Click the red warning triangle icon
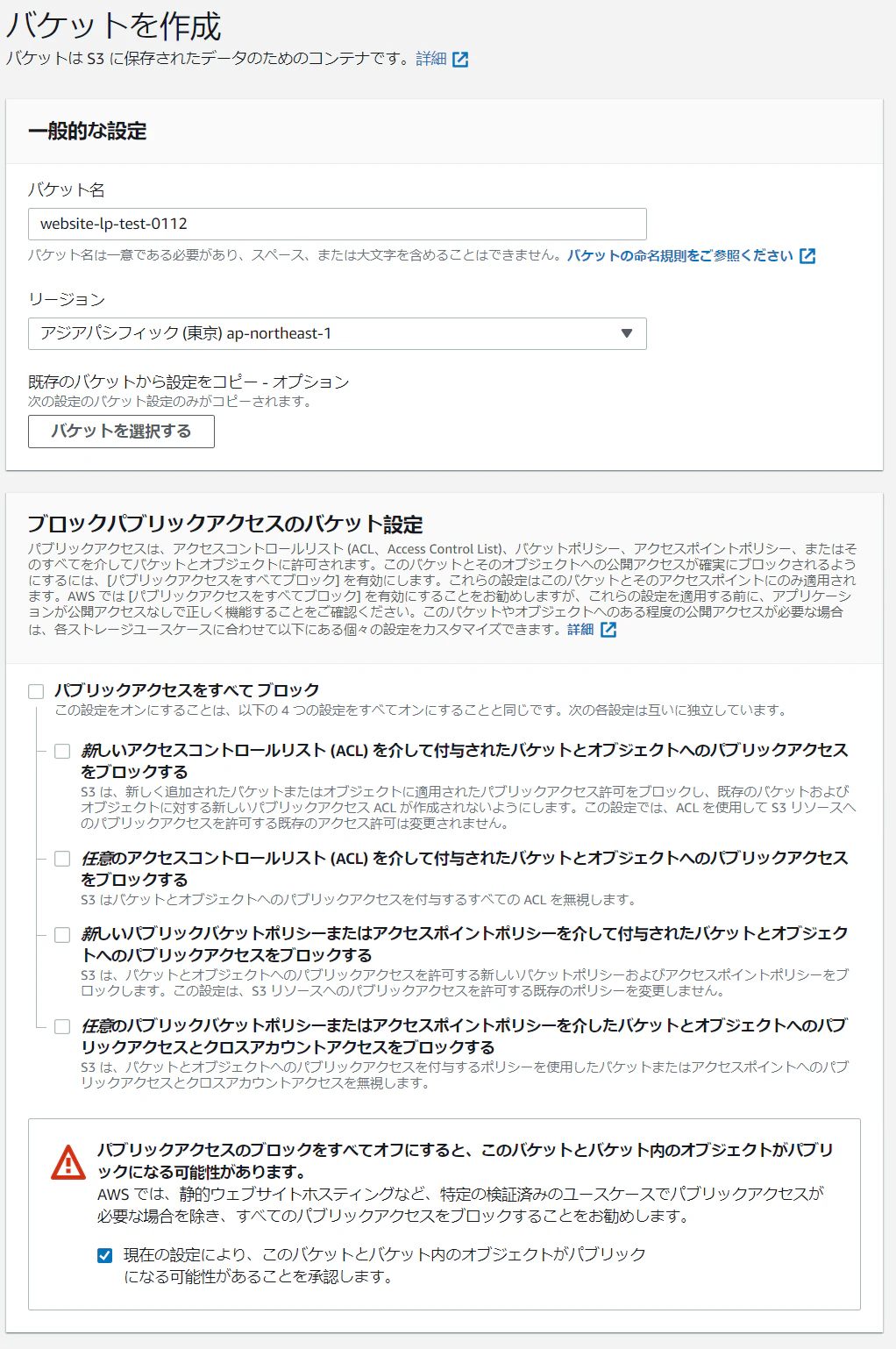This screenshot has width=896, height=1349. pyautogui.click(x=68, y=1162)
